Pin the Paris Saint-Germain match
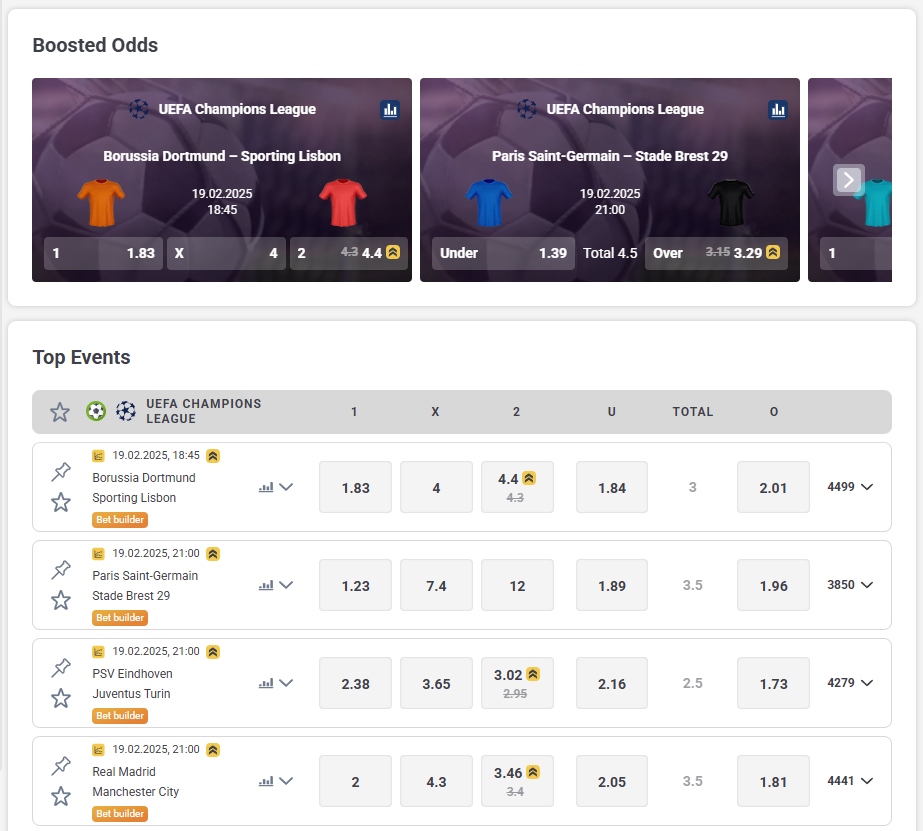The height and width of the screenshot is (831, 923). (61, 570)
